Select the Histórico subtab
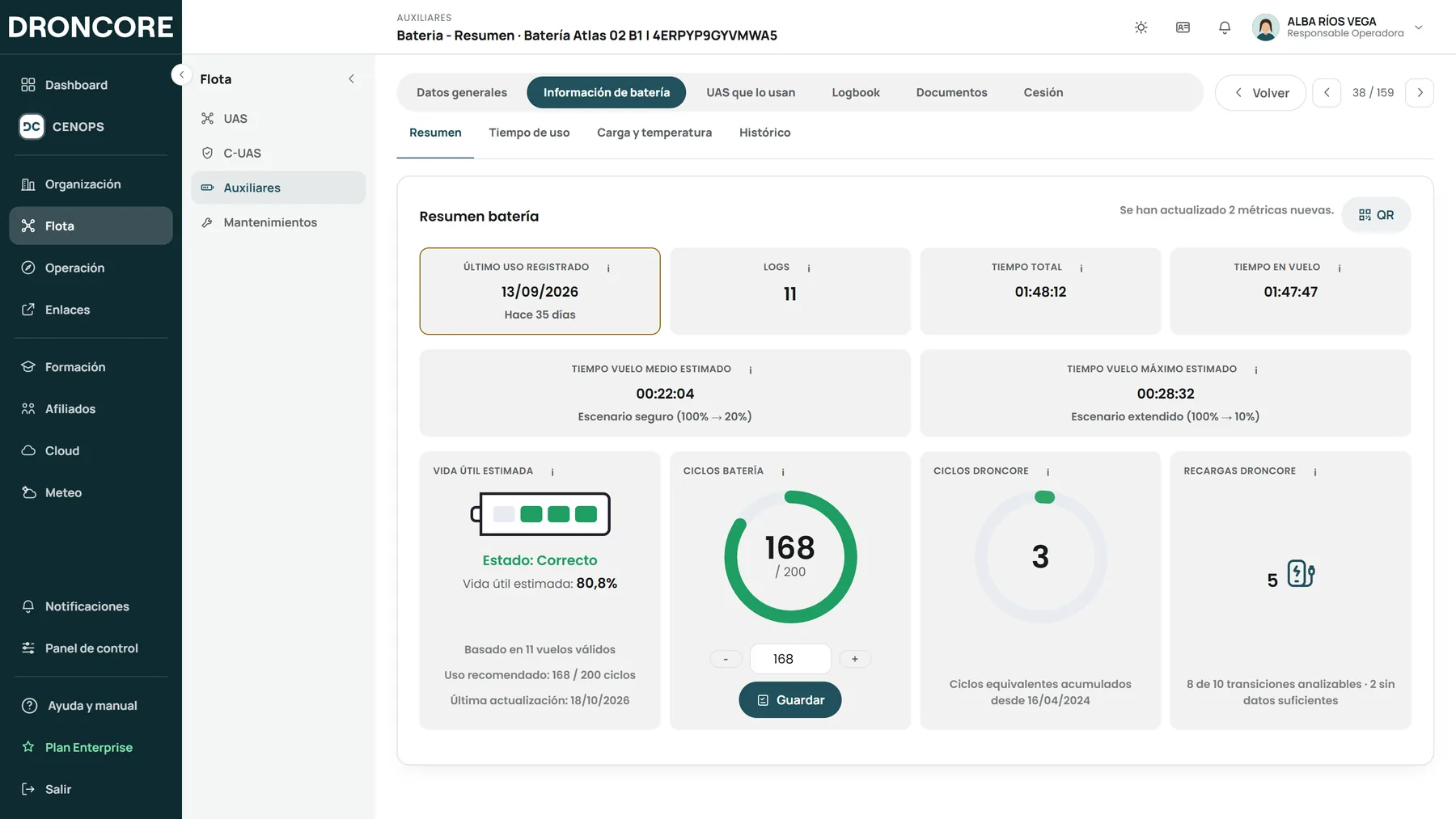Screen dimensions: 1456x819 coord(764,133)
